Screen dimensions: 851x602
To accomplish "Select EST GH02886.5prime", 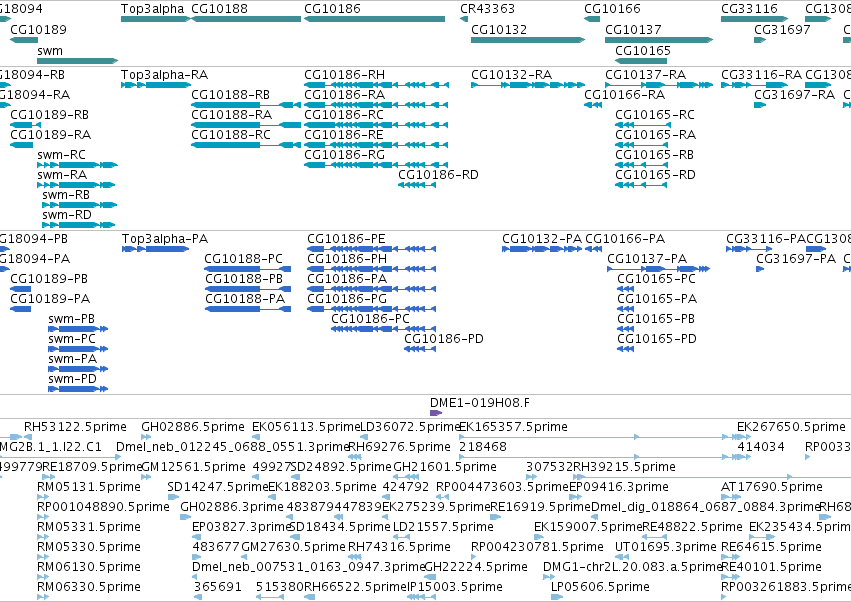I will pyautogui.click(x=147, y=437).
